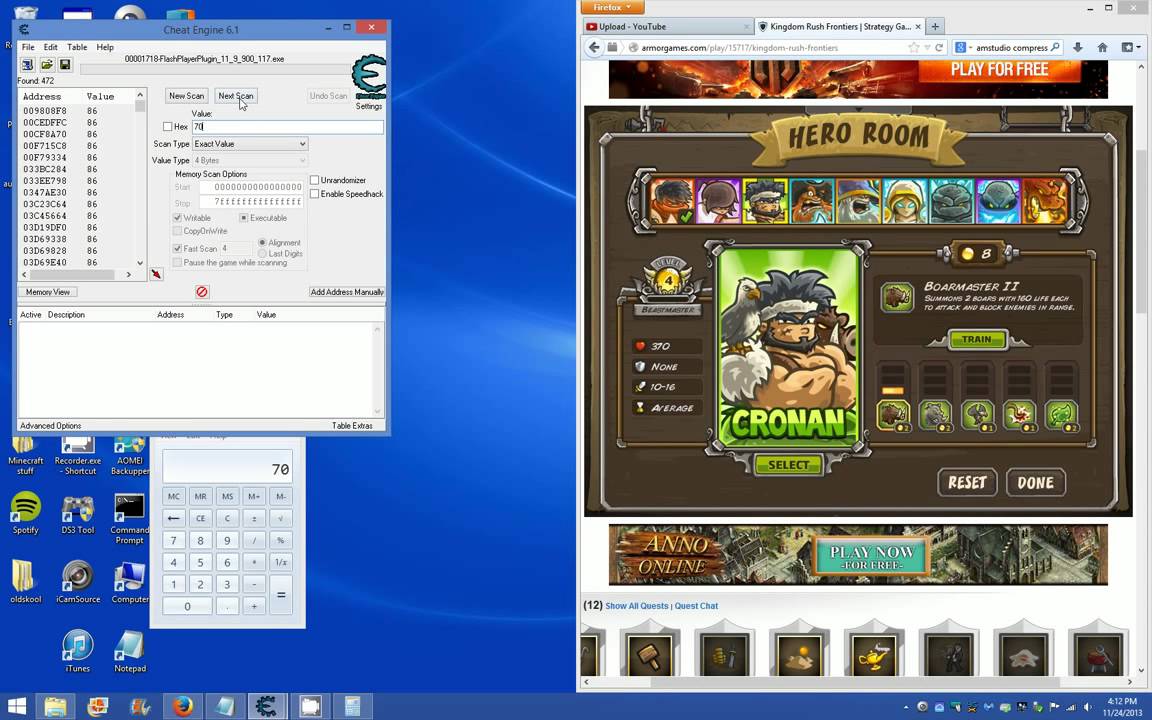
Task: Click Firefox downloads arrow icon
Action: 1078,47
